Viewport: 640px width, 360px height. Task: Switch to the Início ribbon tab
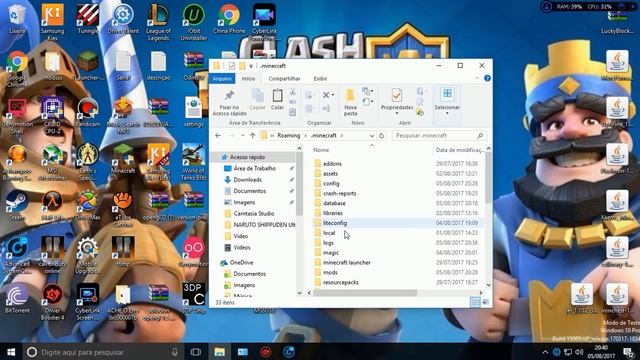248,78
